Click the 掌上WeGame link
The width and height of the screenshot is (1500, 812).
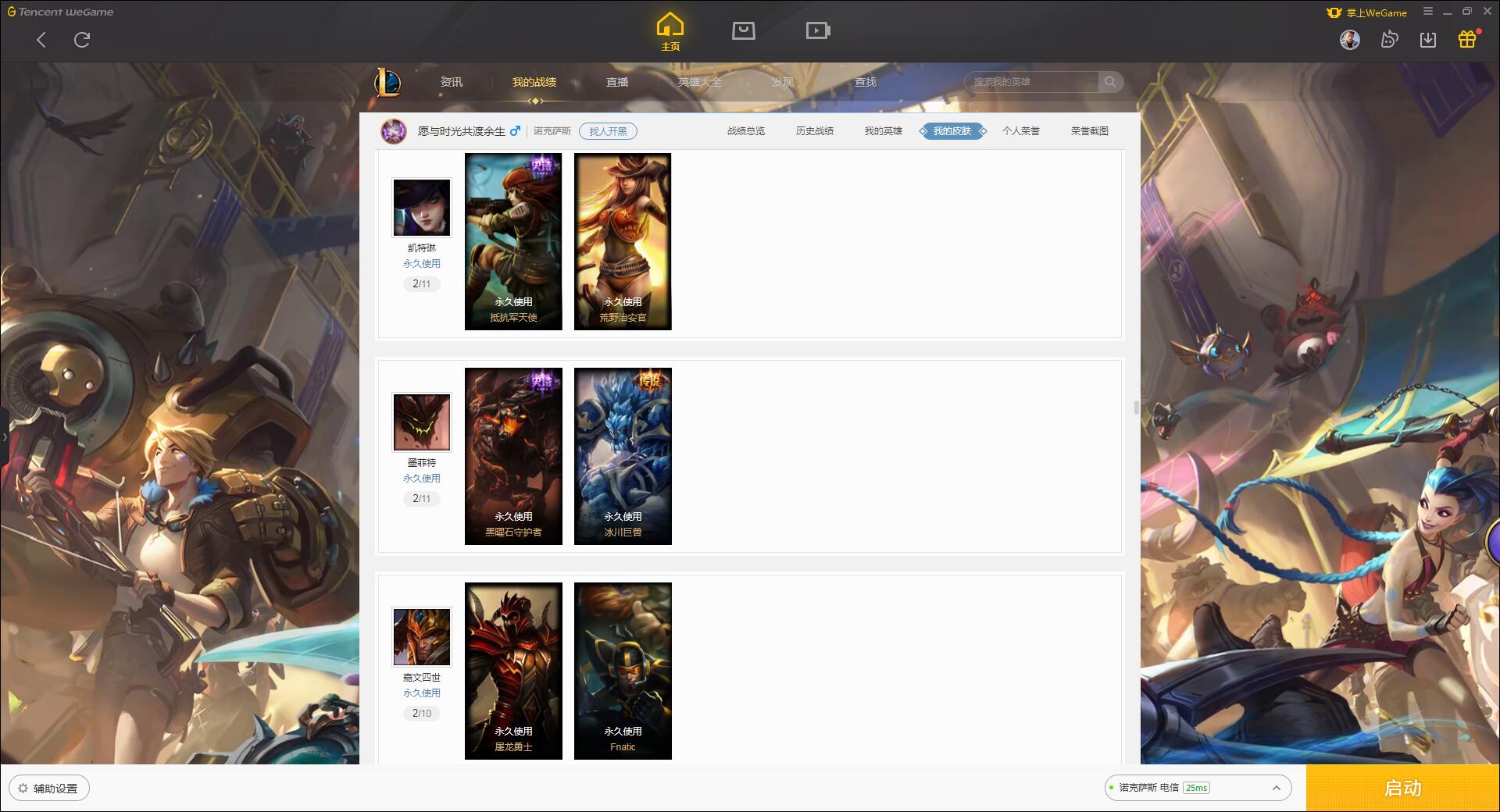[1366, 12]
